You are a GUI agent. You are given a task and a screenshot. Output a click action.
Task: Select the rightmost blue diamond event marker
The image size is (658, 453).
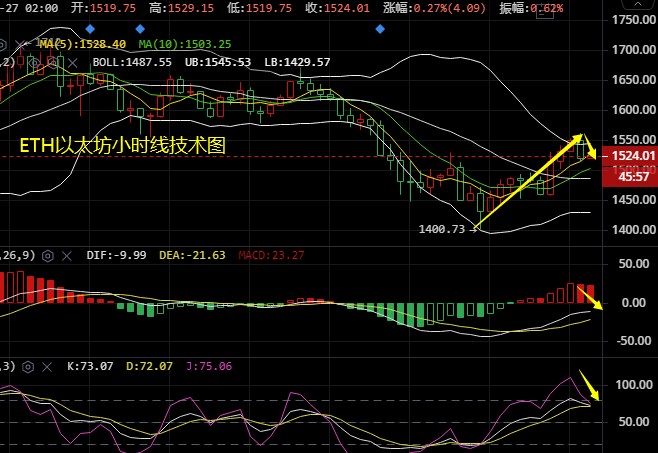click(380, 29)
